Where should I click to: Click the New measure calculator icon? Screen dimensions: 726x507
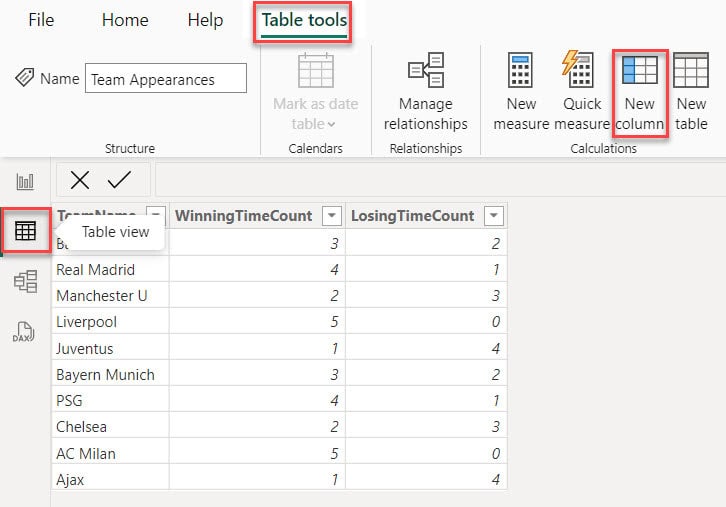pos(520,70)
